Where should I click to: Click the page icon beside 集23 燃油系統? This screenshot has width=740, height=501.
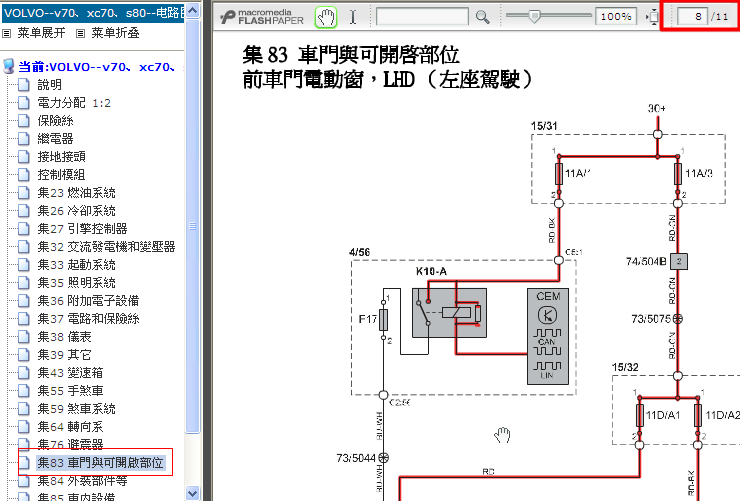24,192
